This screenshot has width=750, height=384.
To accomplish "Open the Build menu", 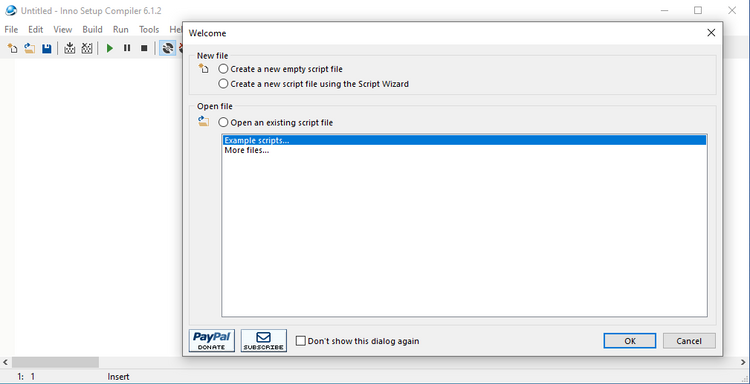I will 92,29.
